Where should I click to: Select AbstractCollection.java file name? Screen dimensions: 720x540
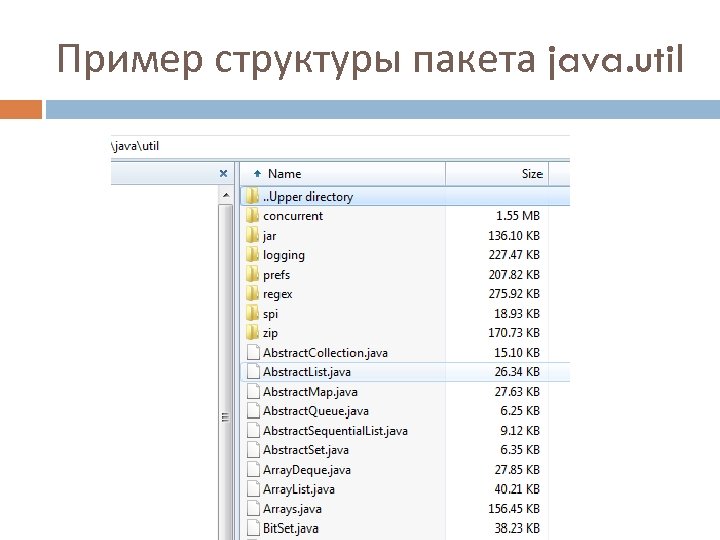click(x=325, y=353)
